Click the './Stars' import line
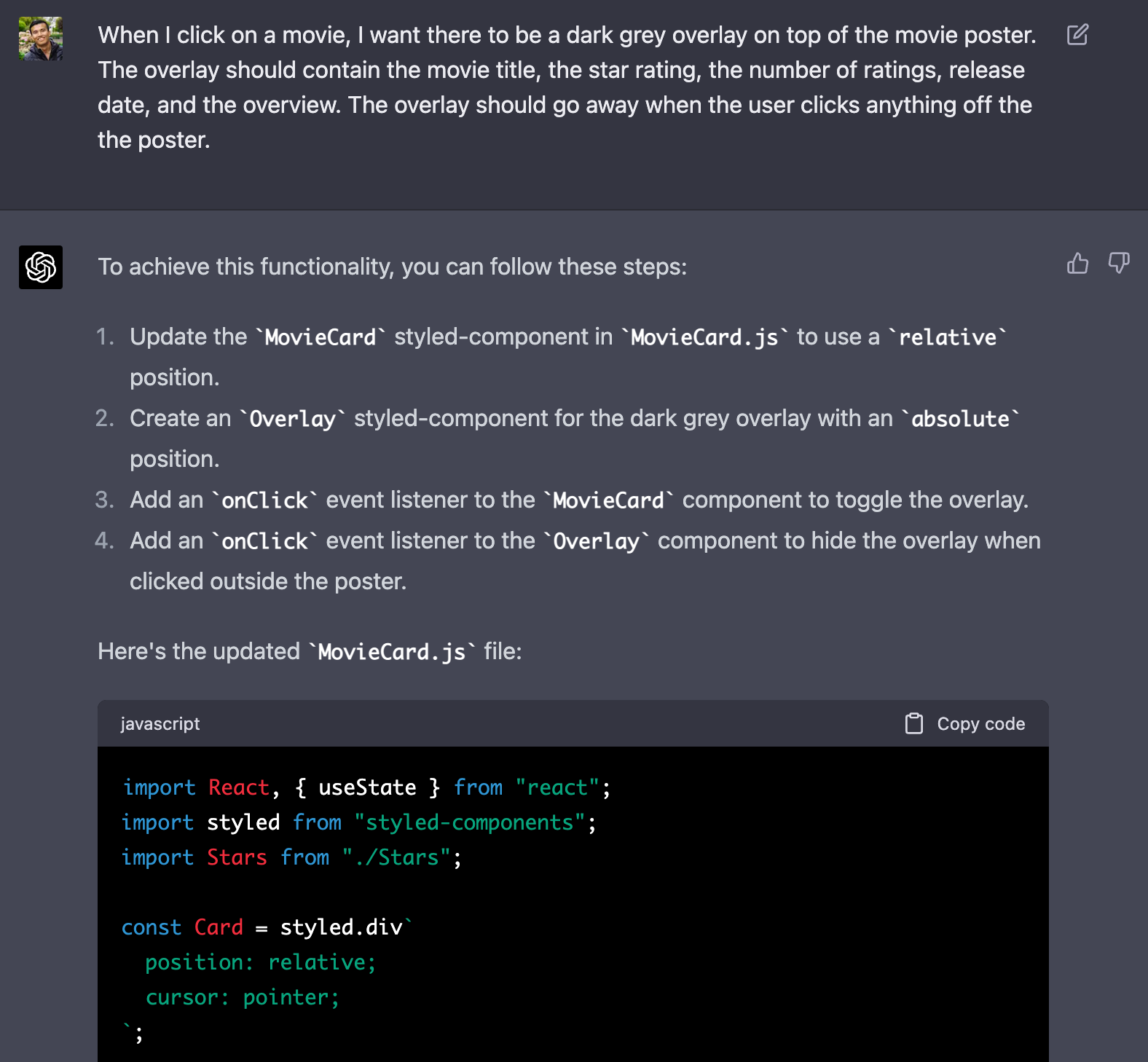1148x1062 pixels. (291, 857)
